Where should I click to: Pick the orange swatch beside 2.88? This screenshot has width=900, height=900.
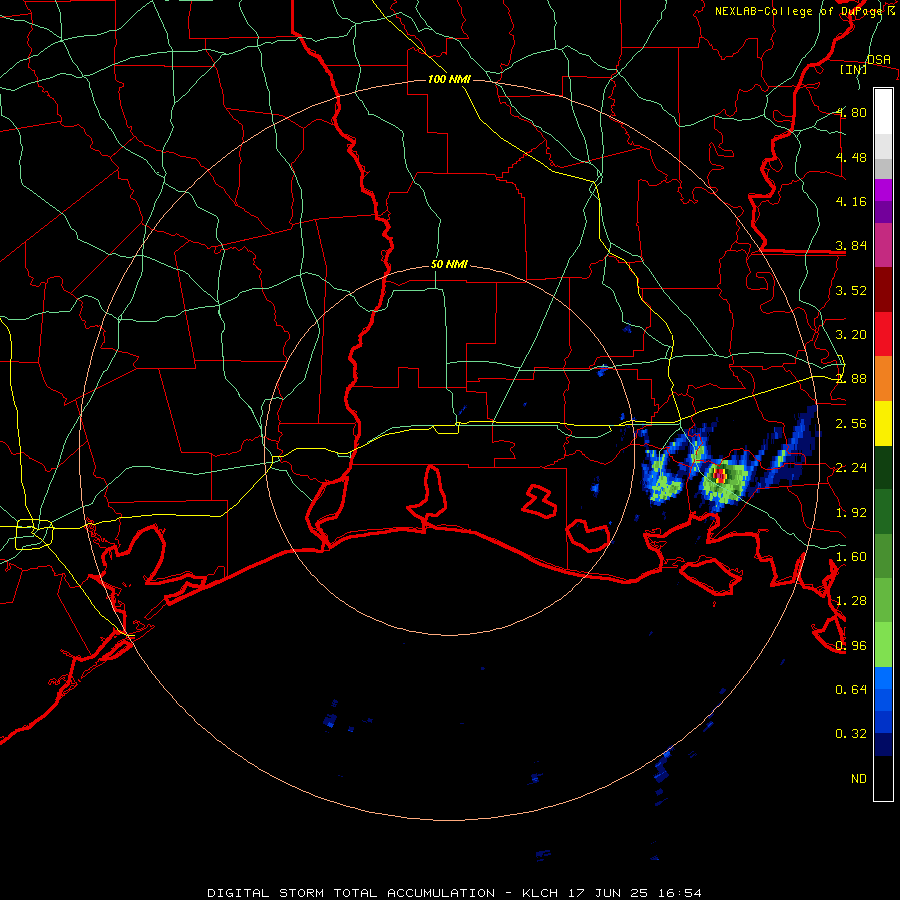coord(883,379)
